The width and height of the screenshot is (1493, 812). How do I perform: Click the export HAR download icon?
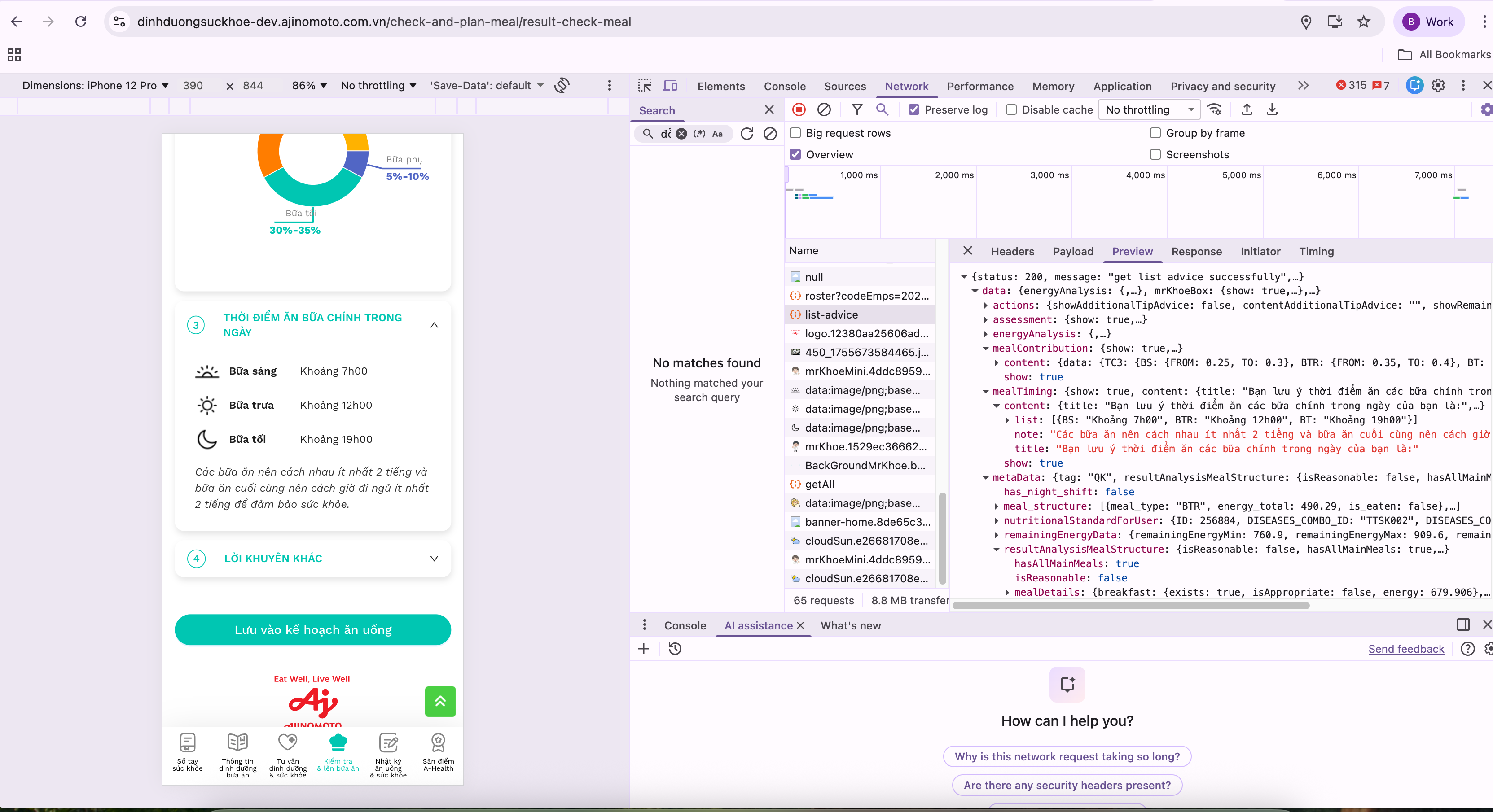click(x=1272, y=109)
